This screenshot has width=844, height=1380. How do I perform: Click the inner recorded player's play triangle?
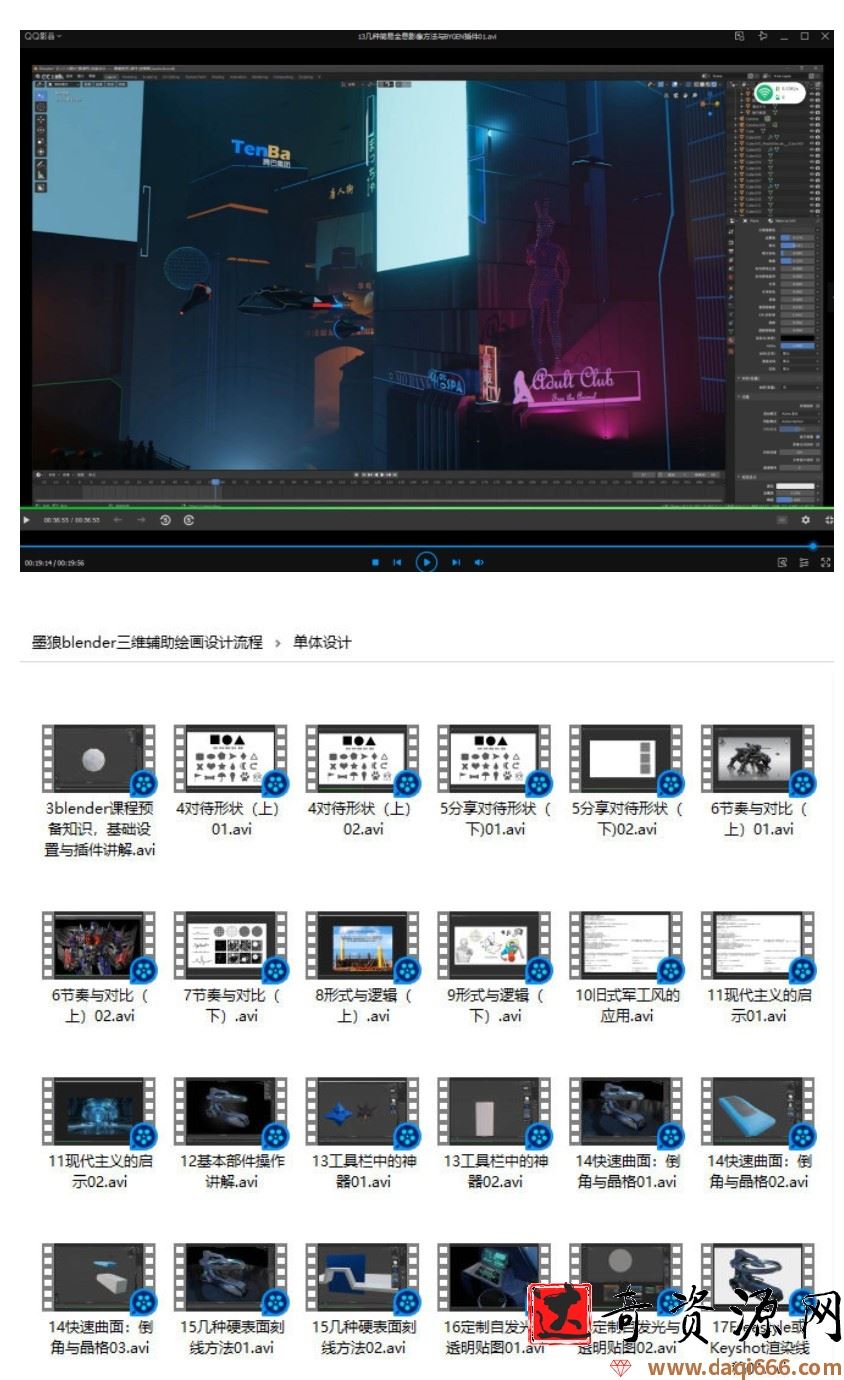[x=27, y=520]
